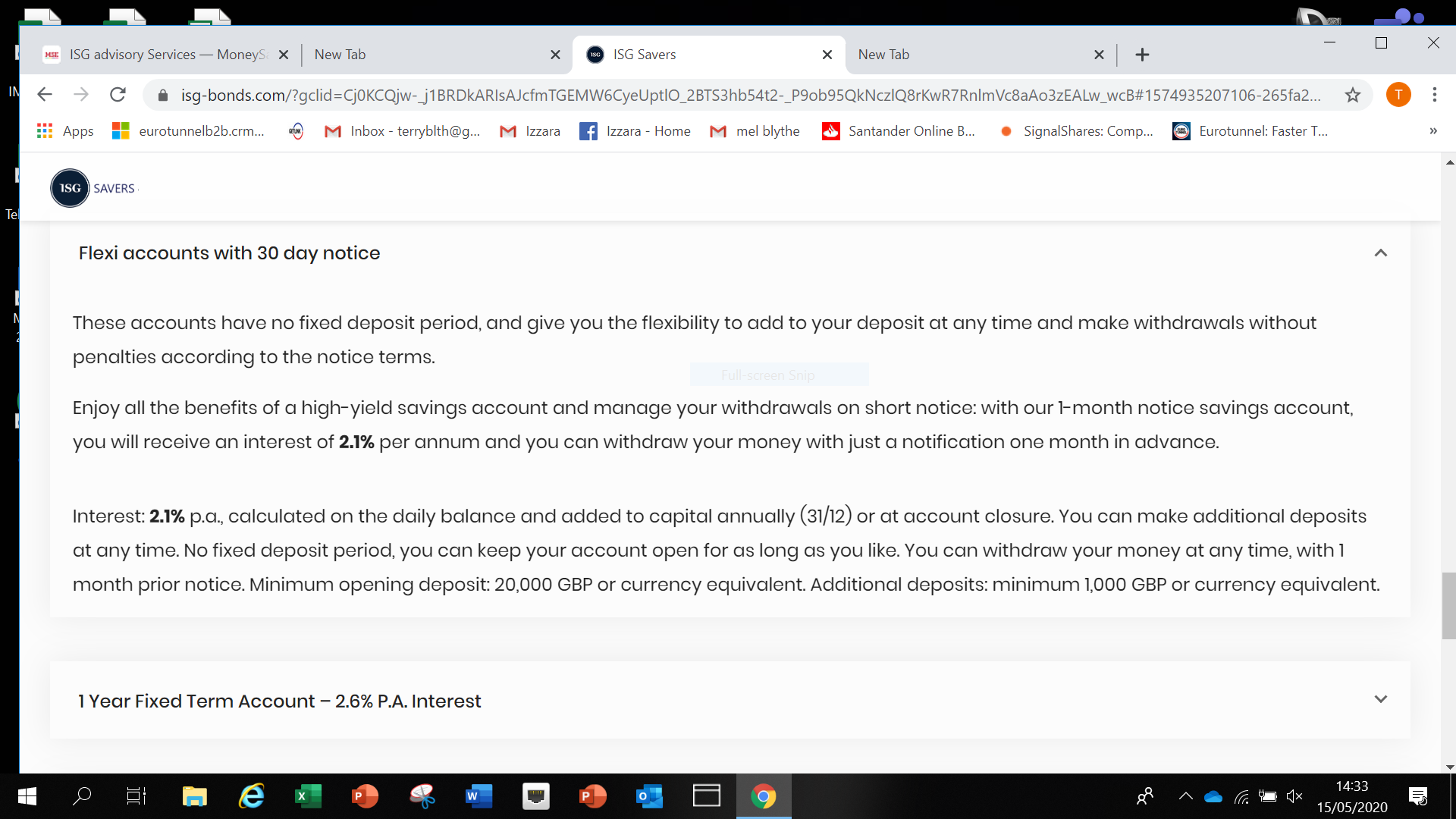This screenshot has width=1456, height=819.
Task: Collapse Flexi accounts with 30 day notice
Action: coord(1380,253)
